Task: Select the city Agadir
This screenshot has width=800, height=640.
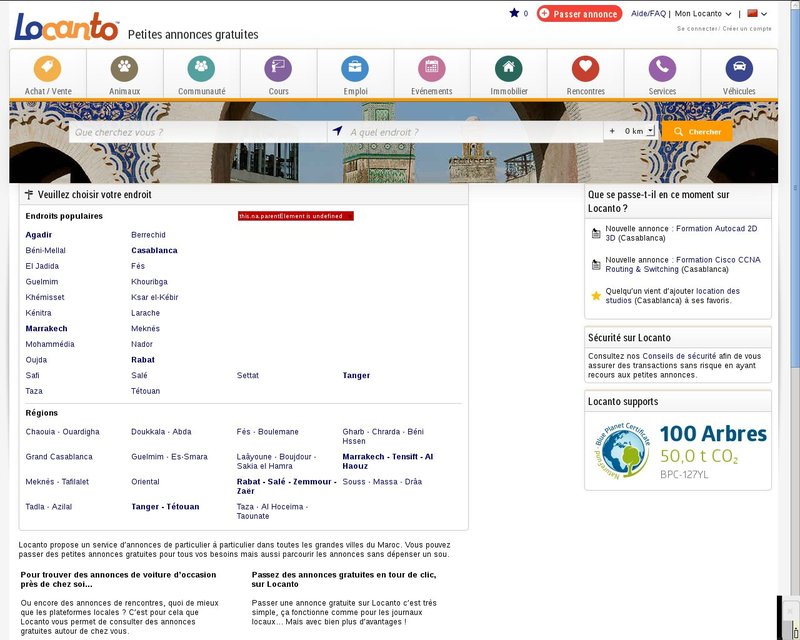Action: click(39, 235)
